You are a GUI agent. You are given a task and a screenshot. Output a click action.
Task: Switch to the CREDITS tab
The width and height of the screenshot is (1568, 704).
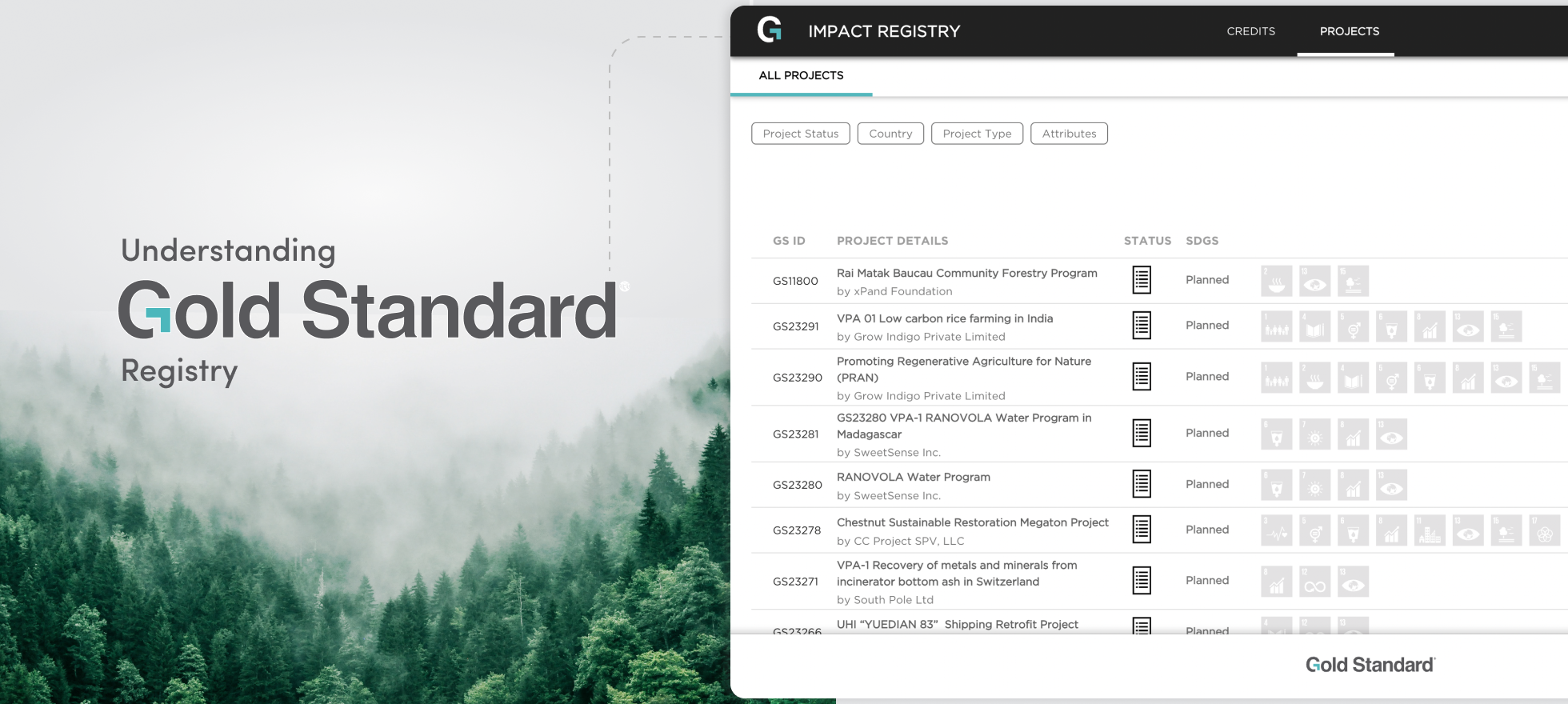coord(1251,31)
